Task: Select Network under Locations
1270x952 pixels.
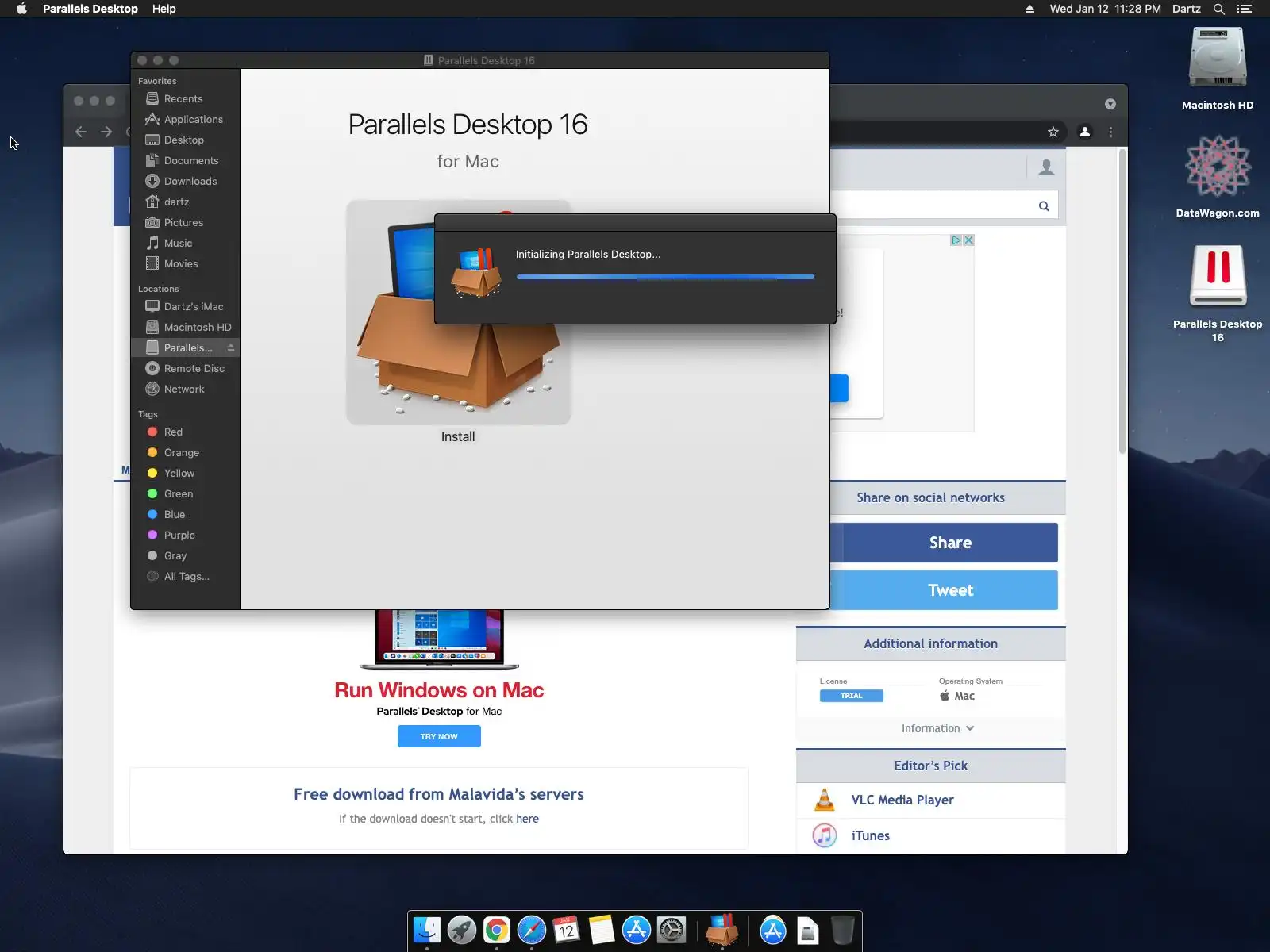Action: (x=185, y=389)
